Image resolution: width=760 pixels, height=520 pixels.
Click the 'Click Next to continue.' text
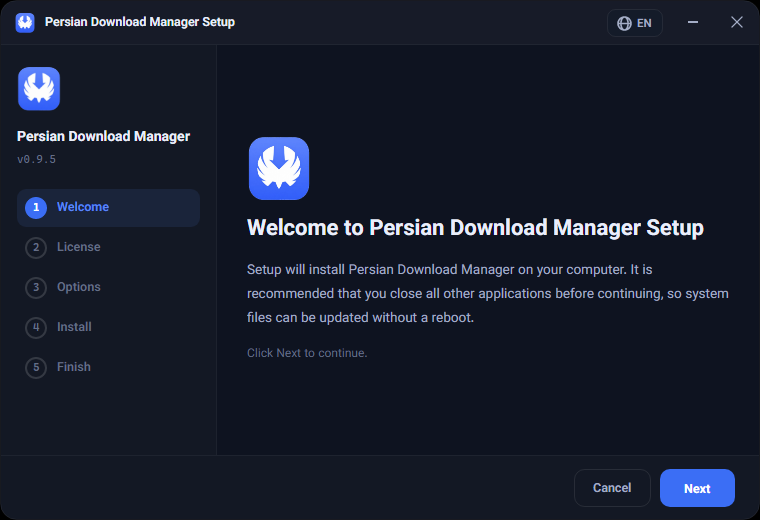click(307, 353)
